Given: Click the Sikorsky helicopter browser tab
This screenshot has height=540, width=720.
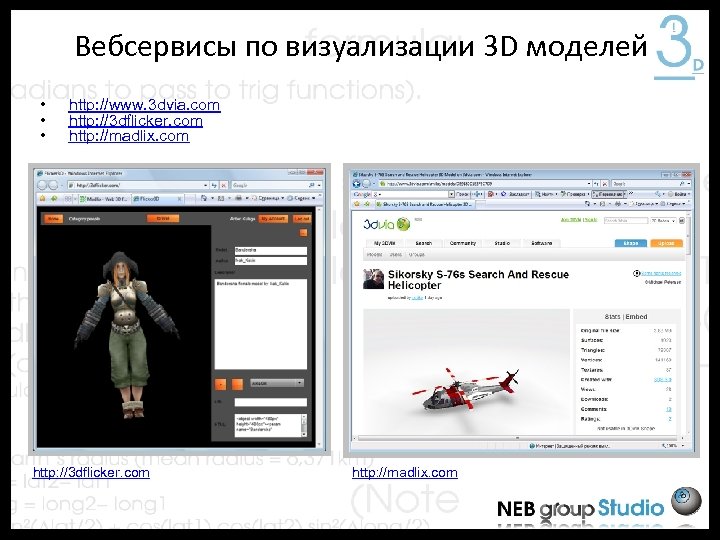Looking at the screenshot, I should pyautogui.click(x=423, y=204).
